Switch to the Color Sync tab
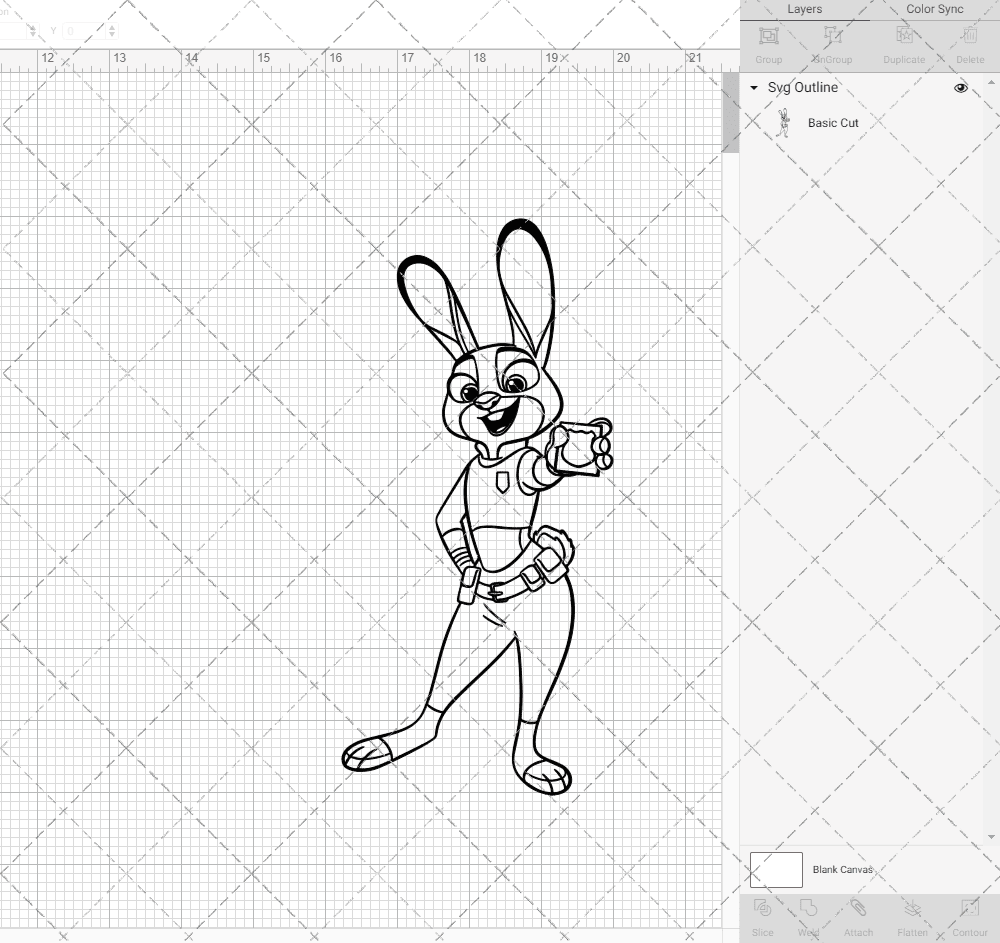This screenshot has height=943, width=1000. tap(934, 10)
